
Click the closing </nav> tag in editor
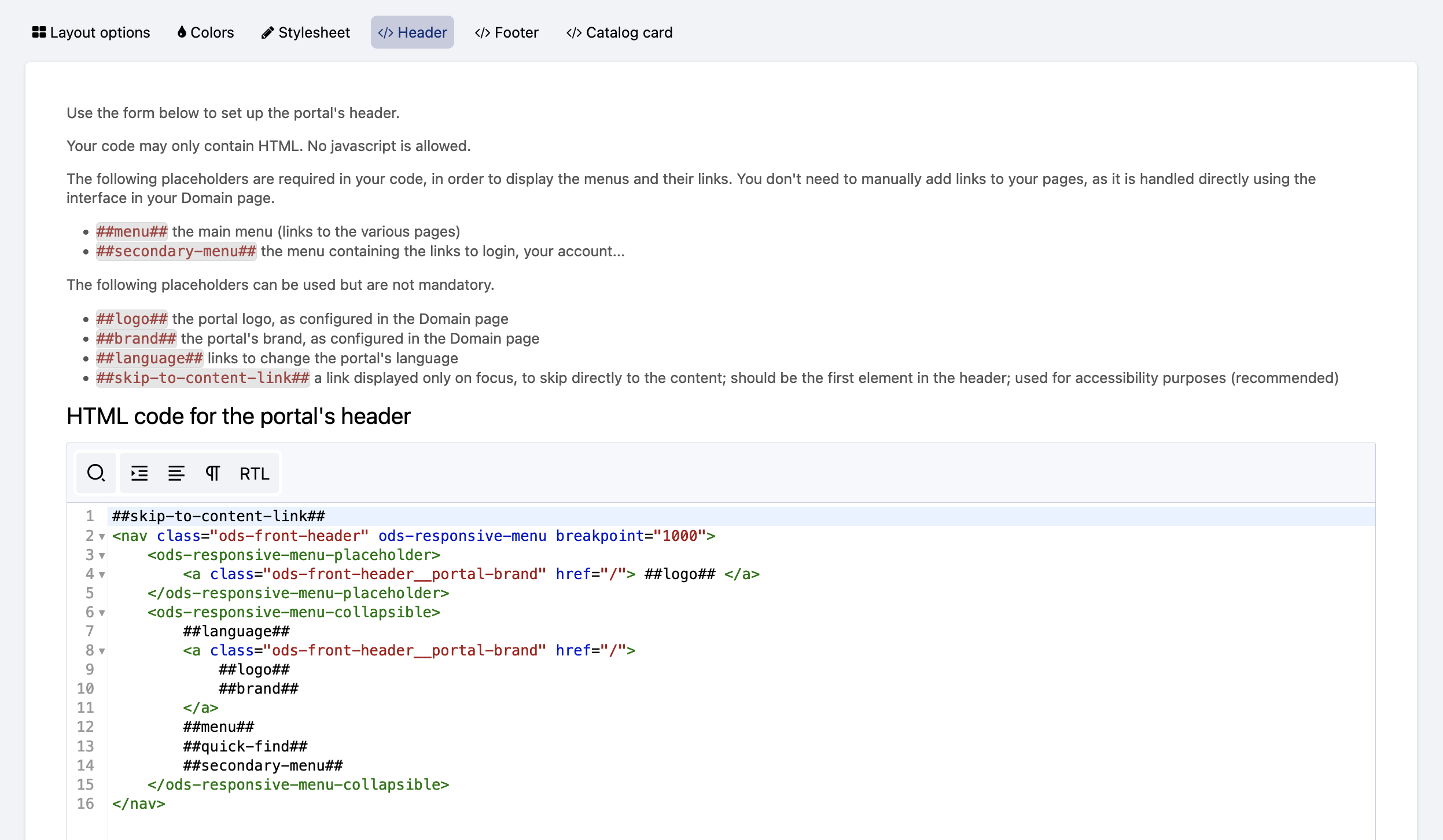tap(139, 804)
